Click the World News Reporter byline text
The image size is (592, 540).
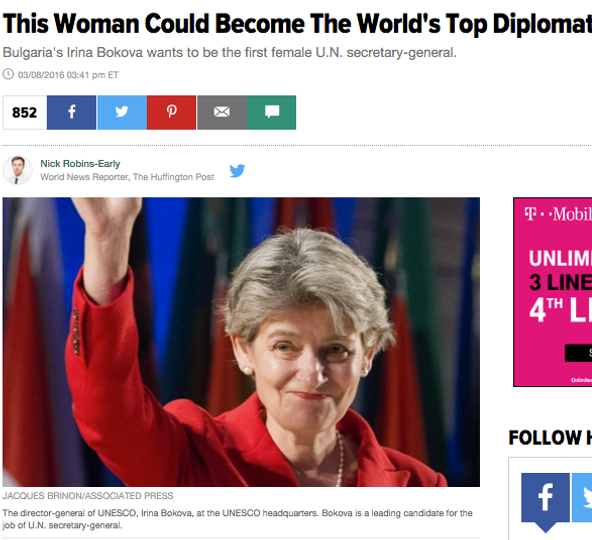point(127,177)
